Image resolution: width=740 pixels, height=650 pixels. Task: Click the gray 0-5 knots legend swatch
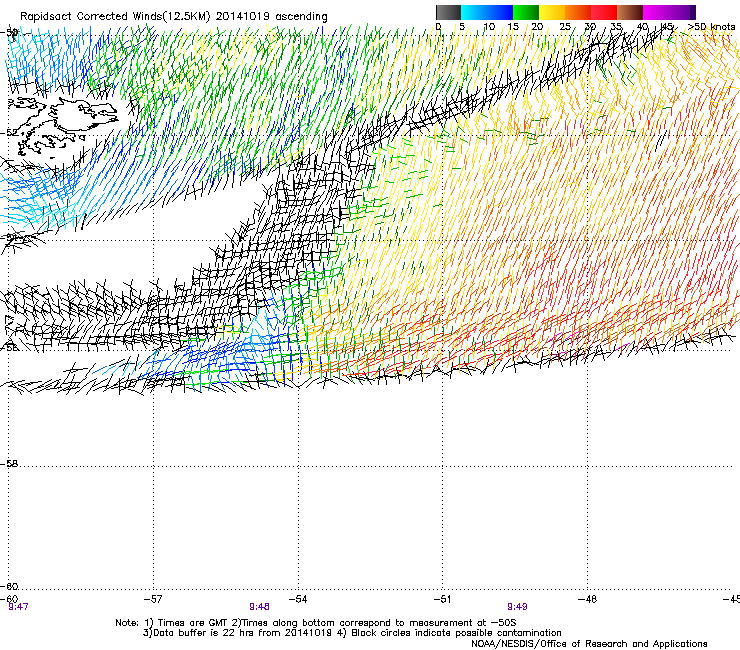tap(448, 12)
